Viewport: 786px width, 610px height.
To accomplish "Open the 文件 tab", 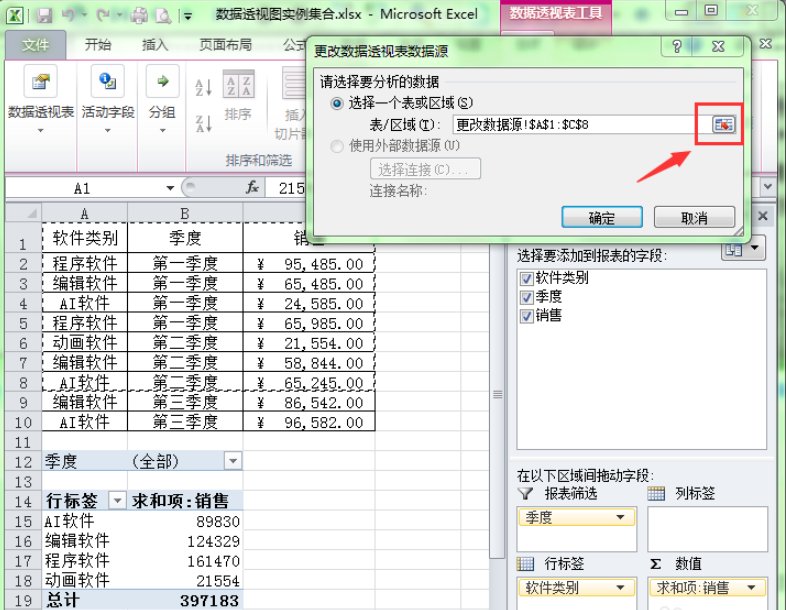I will [x=36, y=45].
